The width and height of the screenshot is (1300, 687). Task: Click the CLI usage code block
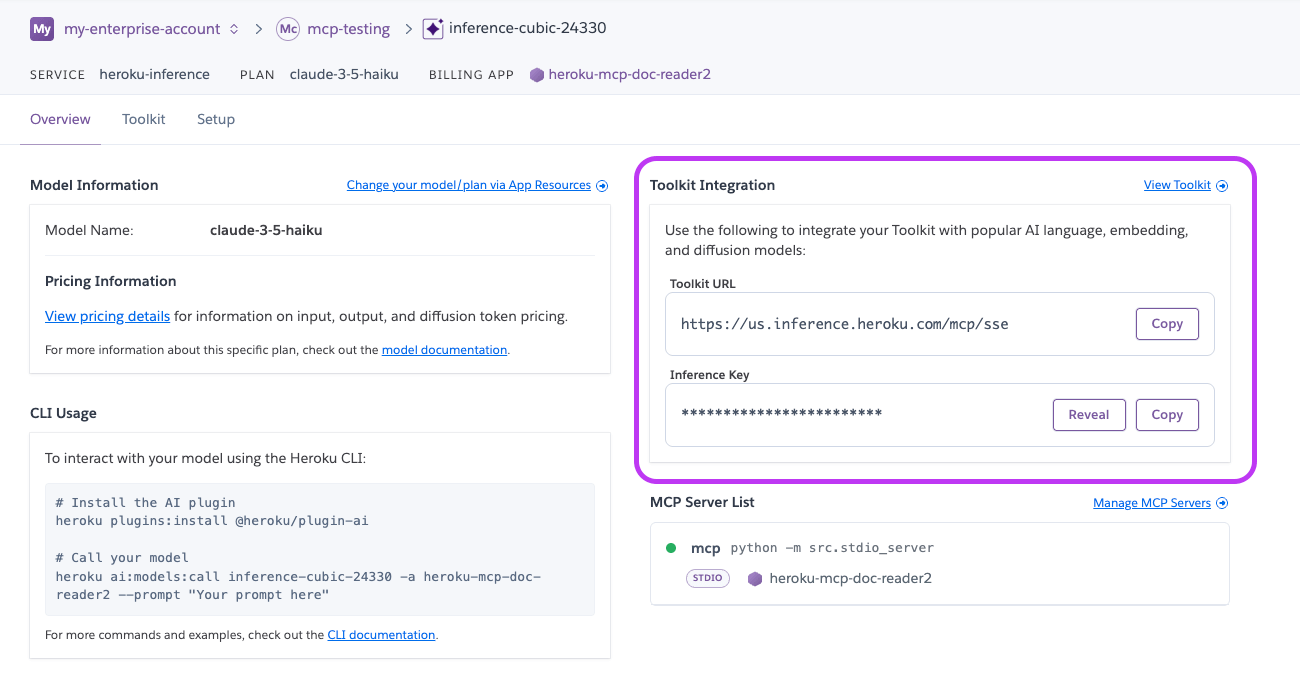[320, 549]
